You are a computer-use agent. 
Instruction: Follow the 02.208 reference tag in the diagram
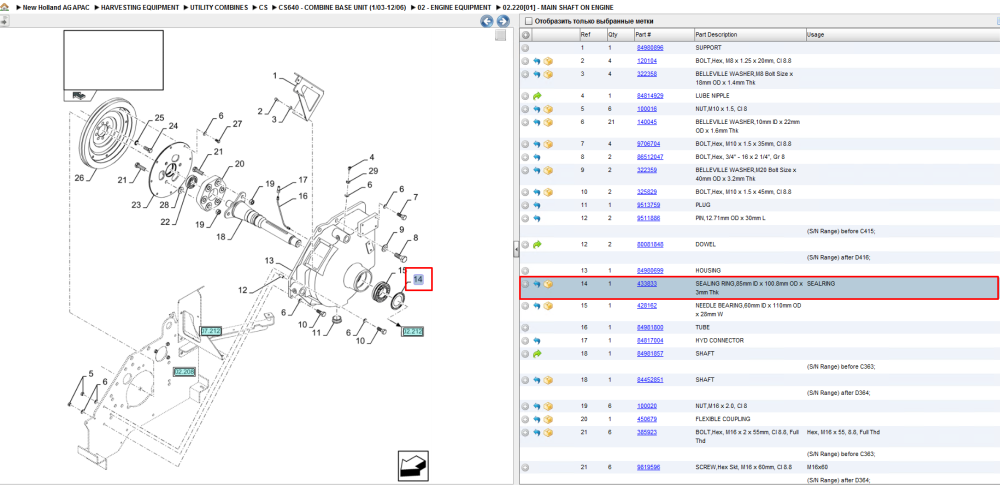[184, 371]
